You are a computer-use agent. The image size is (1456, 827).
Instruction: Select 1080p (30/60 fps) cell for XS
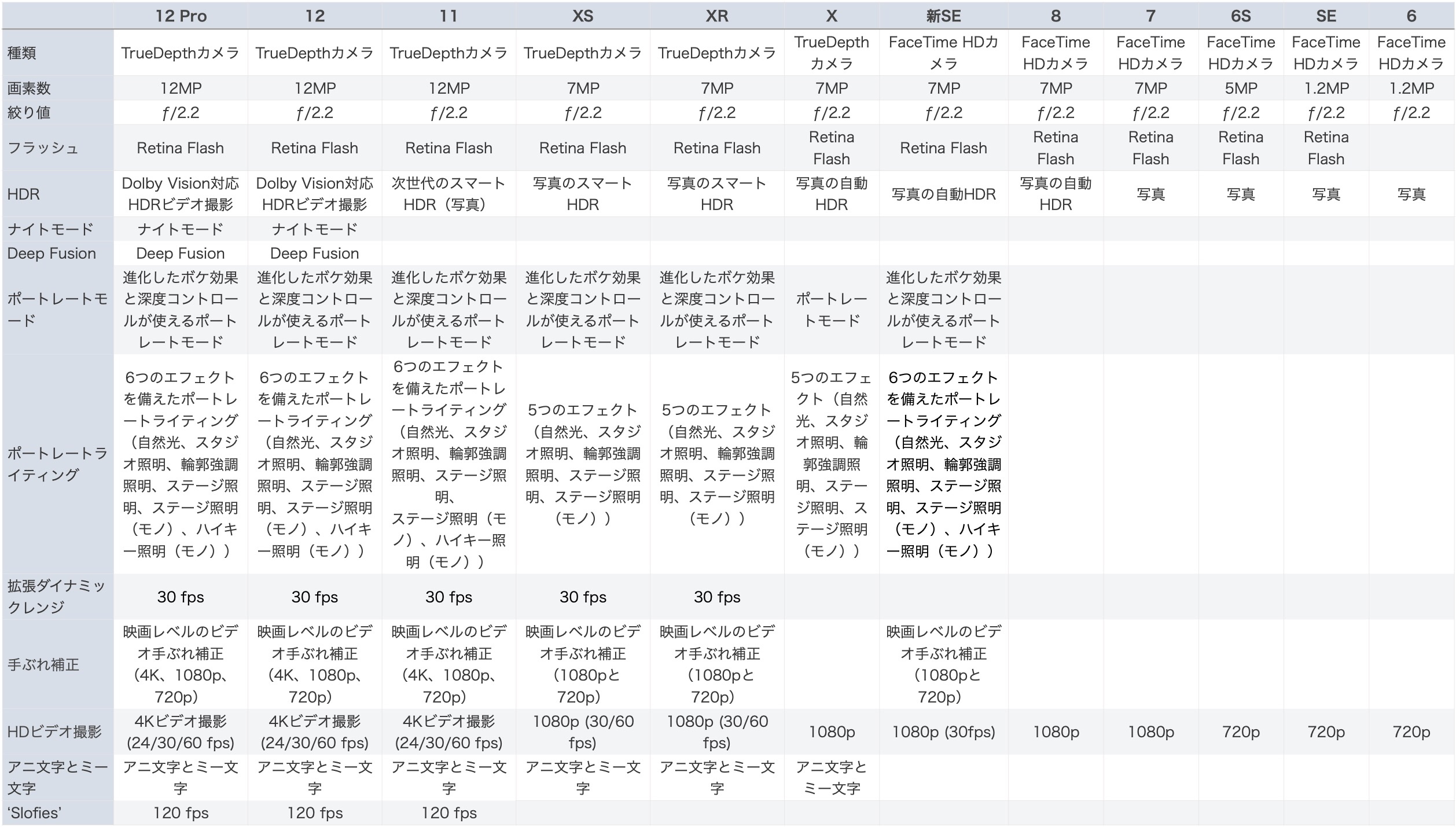pos(583,732)
